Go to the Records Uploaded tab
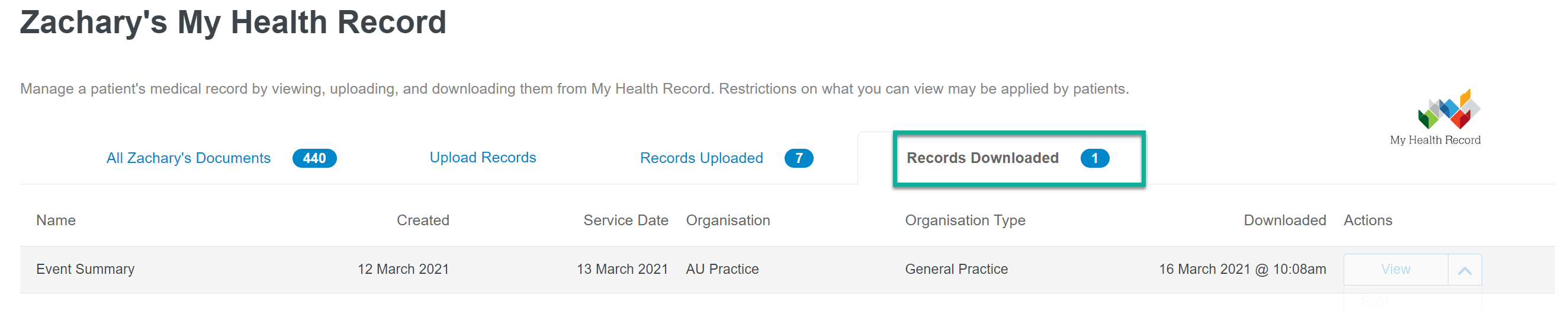 point(701,158)
